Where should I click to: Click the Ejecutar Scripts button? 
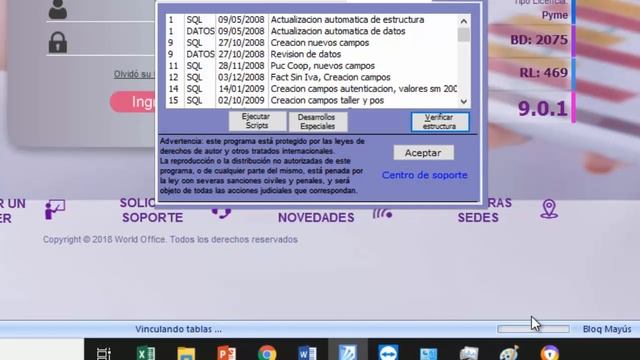(257, 121)
